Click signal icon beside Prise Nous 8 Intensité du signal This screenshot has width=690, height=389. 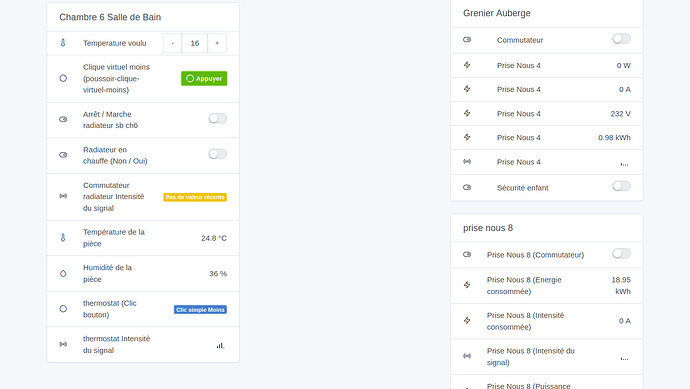click(x=467, y=356)
